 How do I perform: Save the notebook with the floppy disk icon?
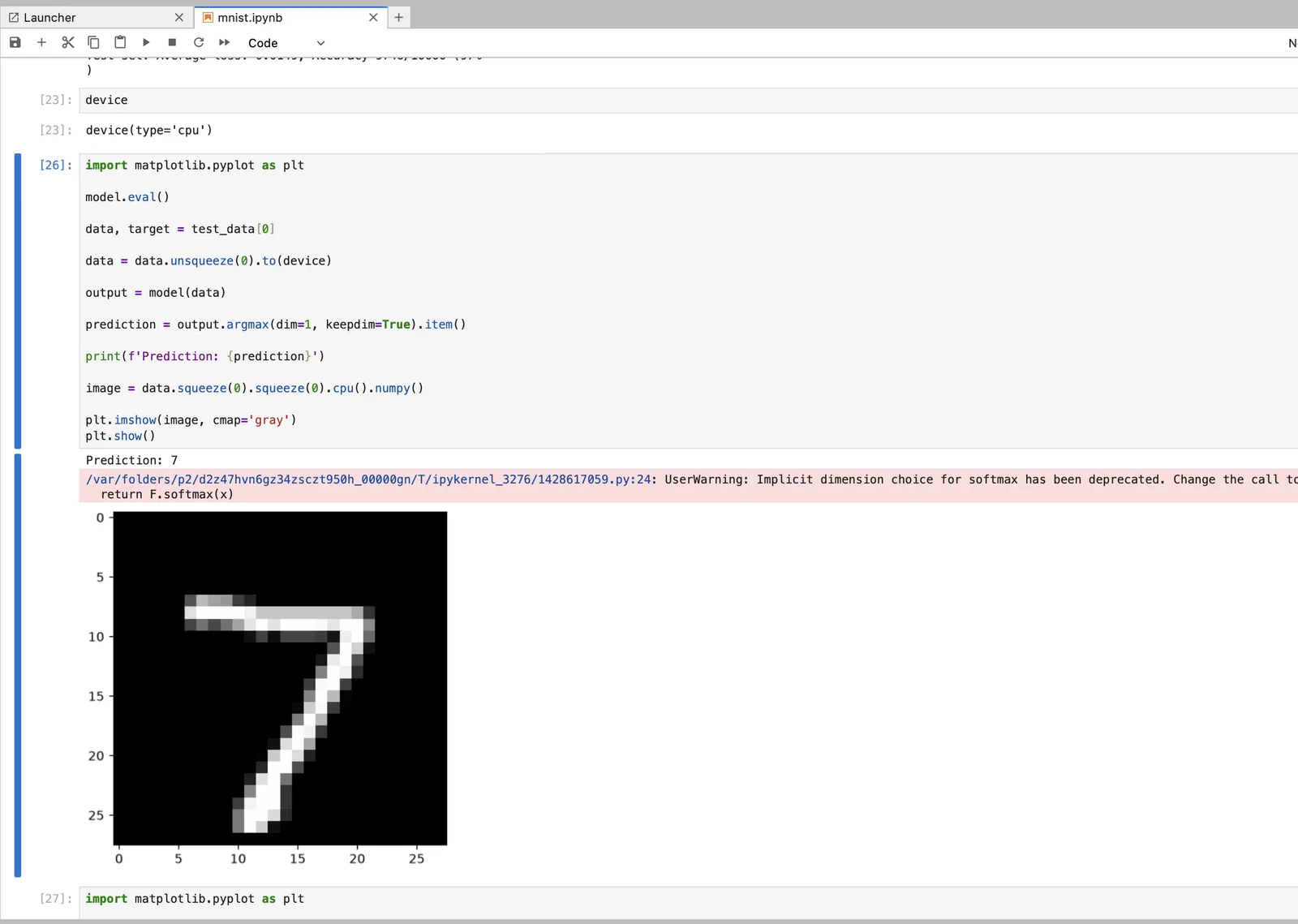(x=15, y=42)
